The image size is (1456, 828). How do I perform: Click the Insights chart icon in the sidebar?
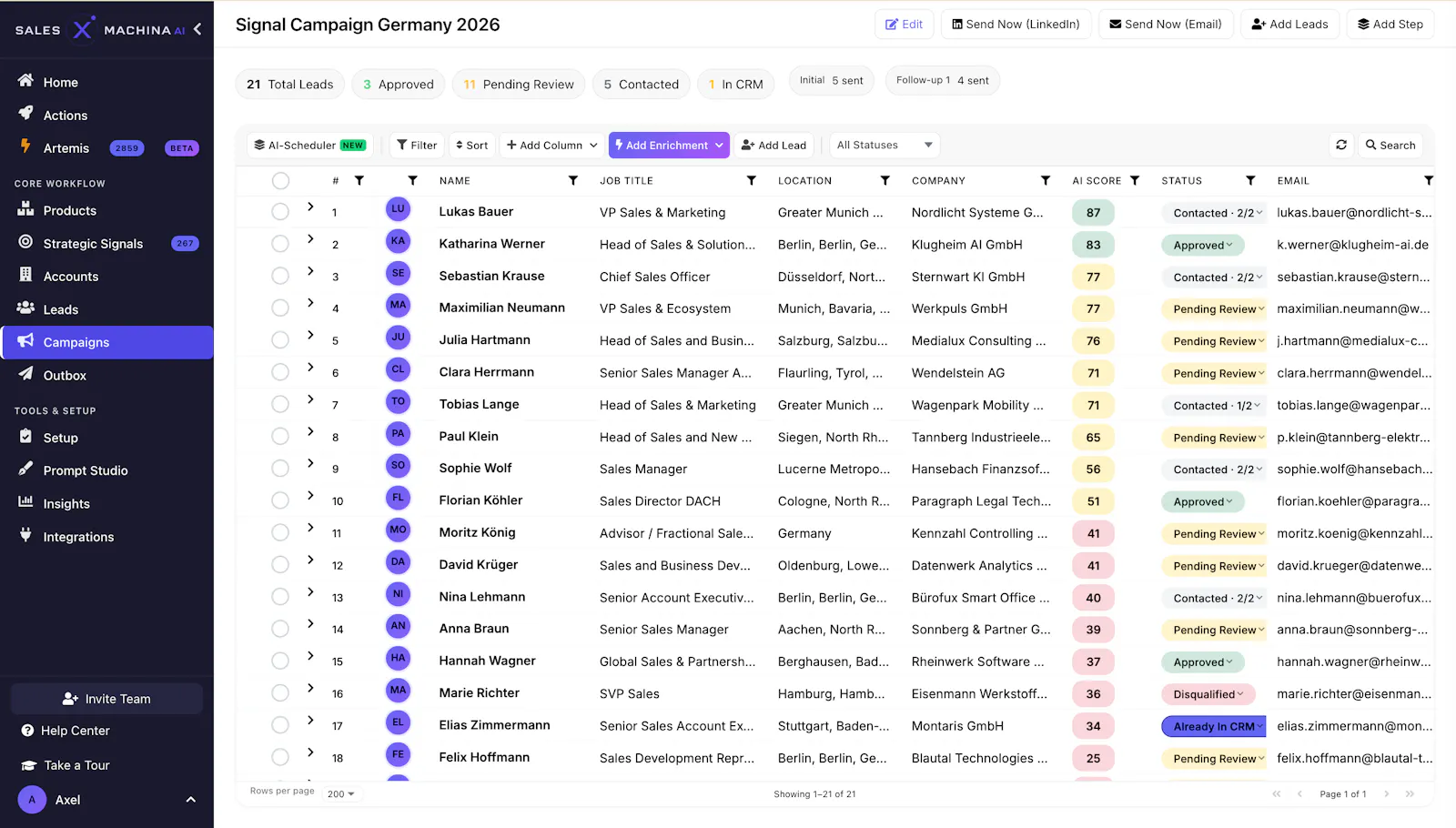pyautogui.click(x=25, y=502)
